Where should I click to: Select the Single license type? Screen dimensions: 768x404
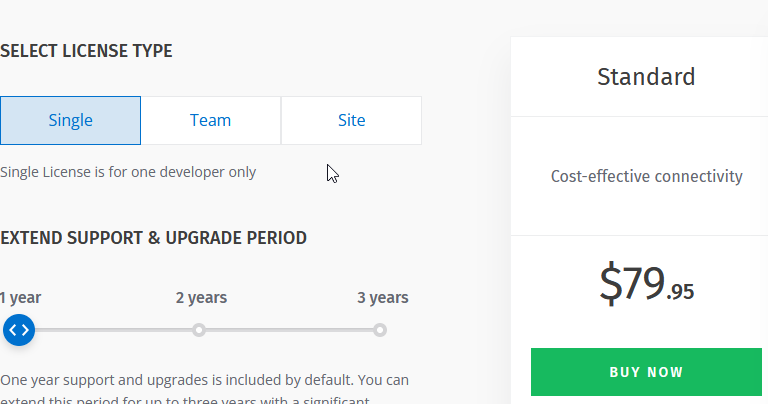point(70,120)
